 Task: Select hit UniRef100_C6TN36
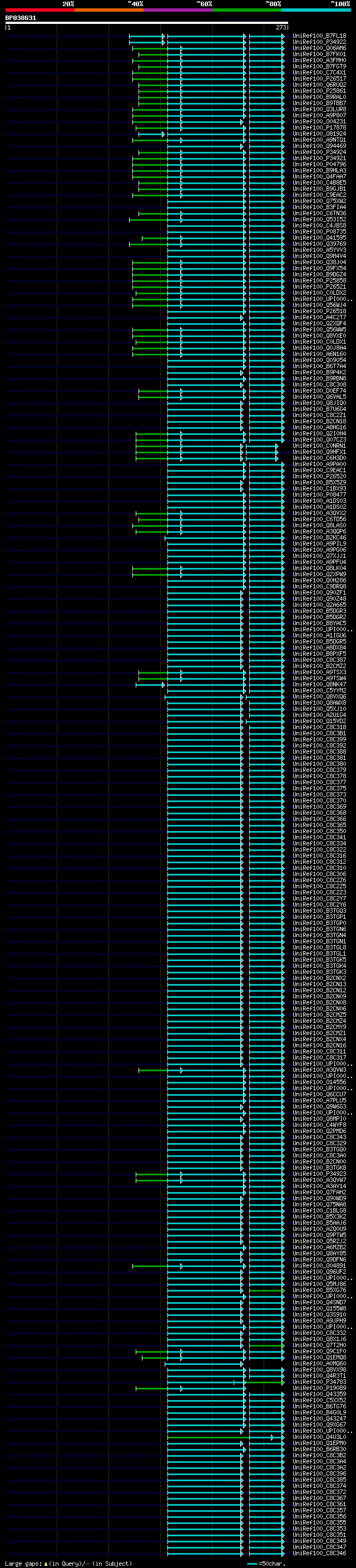[319, 213]
